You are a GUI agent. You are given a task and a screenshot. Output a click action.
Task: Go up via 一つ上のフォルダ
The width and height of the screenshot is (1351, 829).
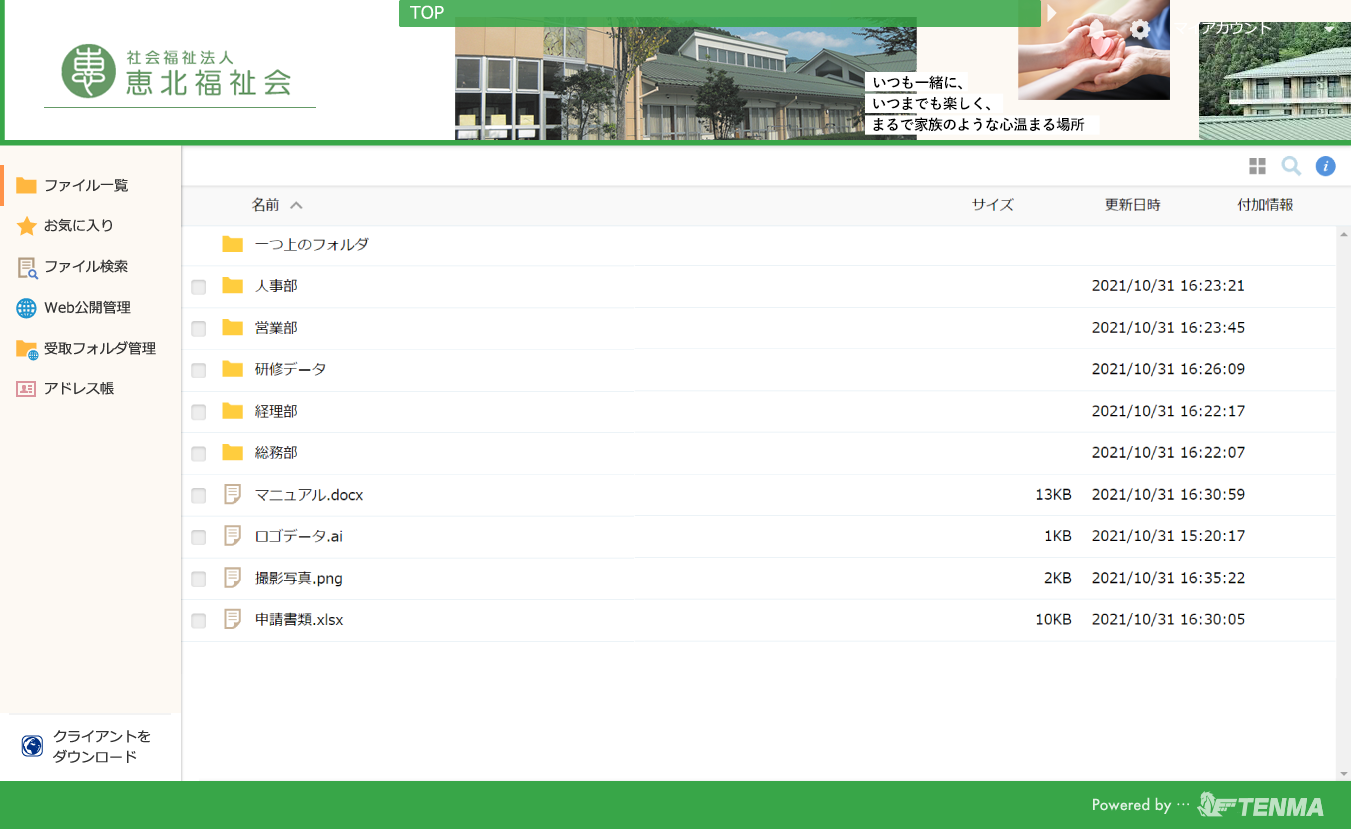point(311,245)
